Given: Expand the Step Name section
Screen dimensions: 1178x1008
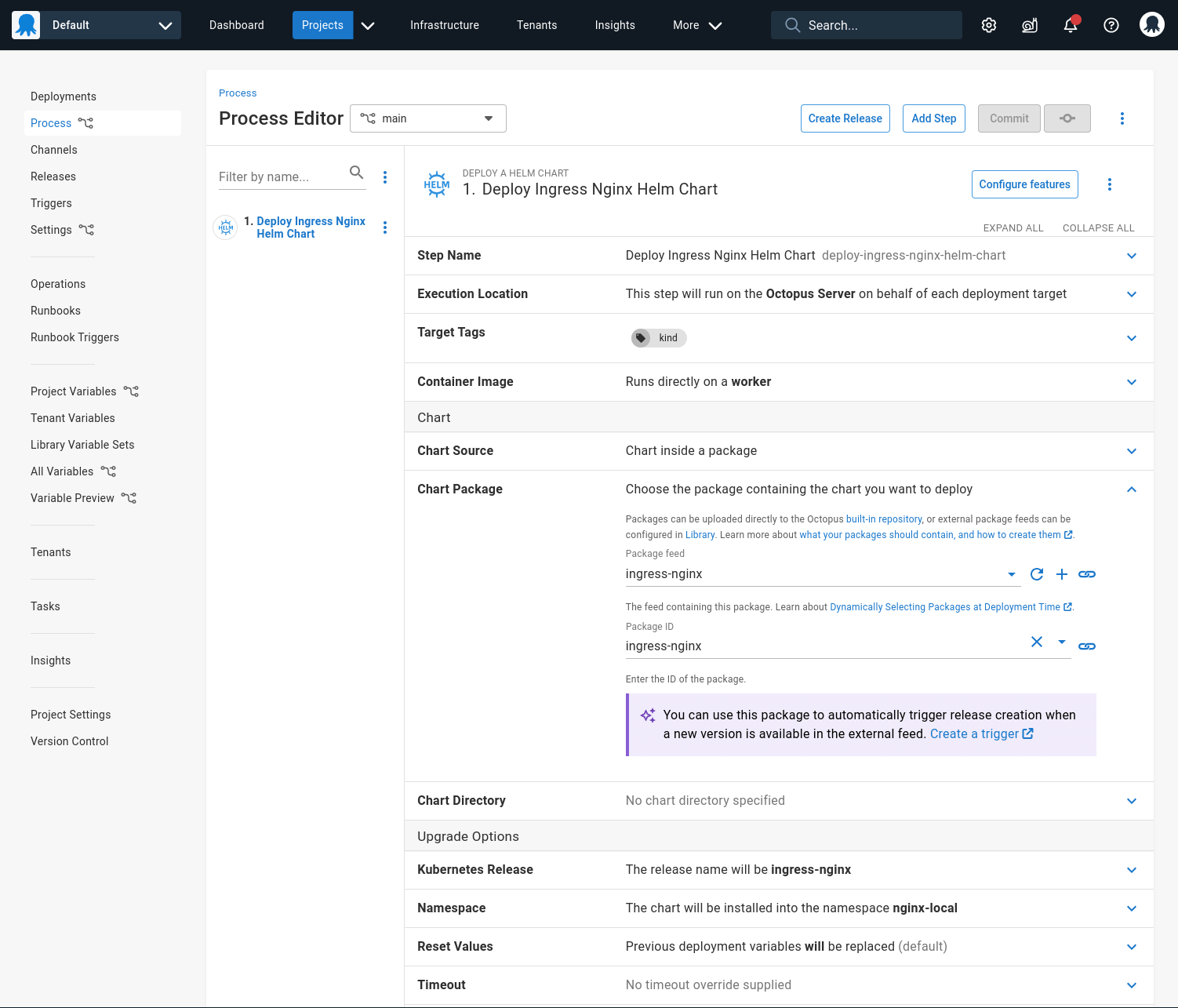Looking at the screenshot, I should [x=1132, y=256].
